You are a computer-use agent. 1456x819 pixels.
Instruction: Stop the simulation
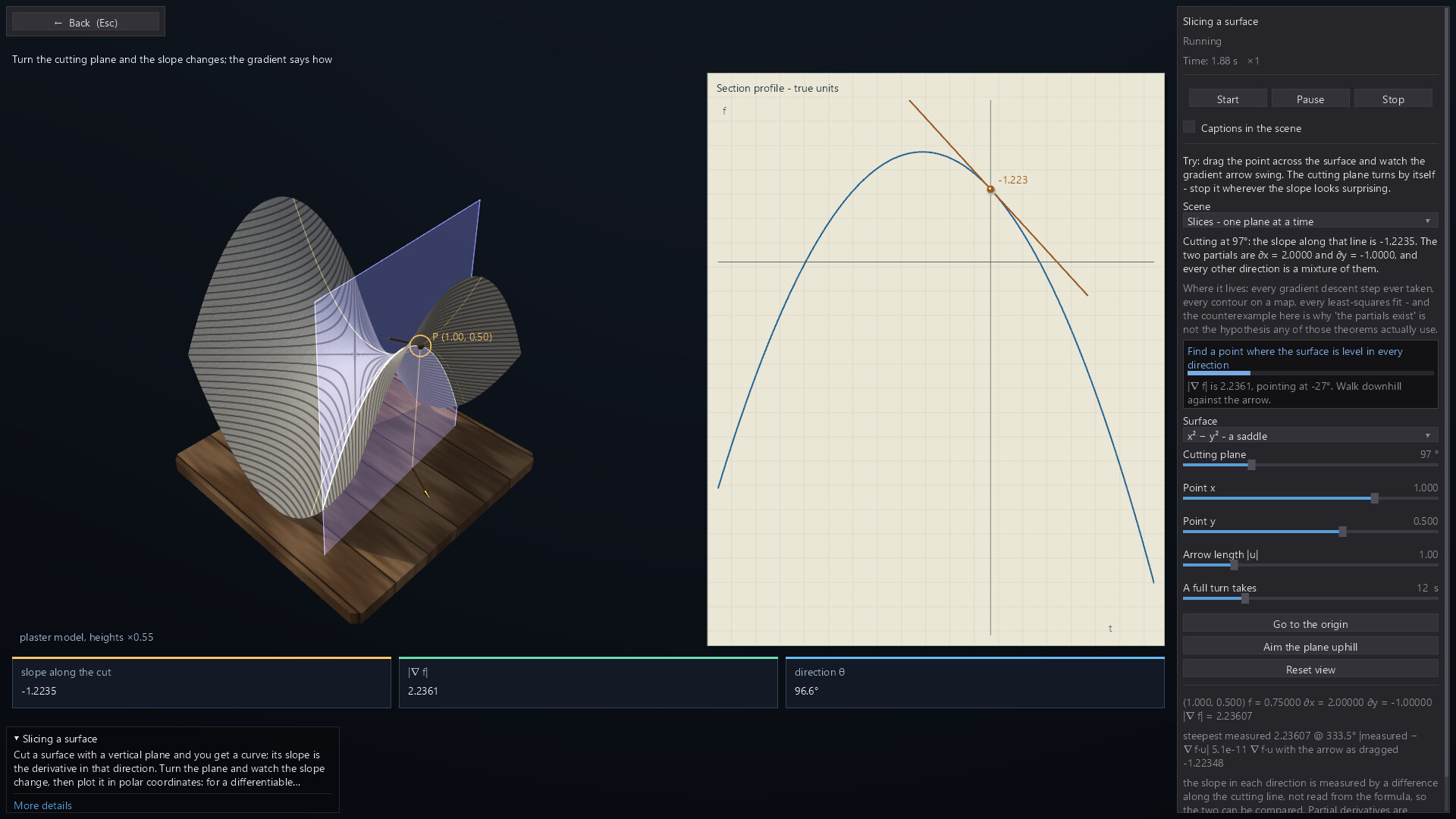pos(1392,99)
